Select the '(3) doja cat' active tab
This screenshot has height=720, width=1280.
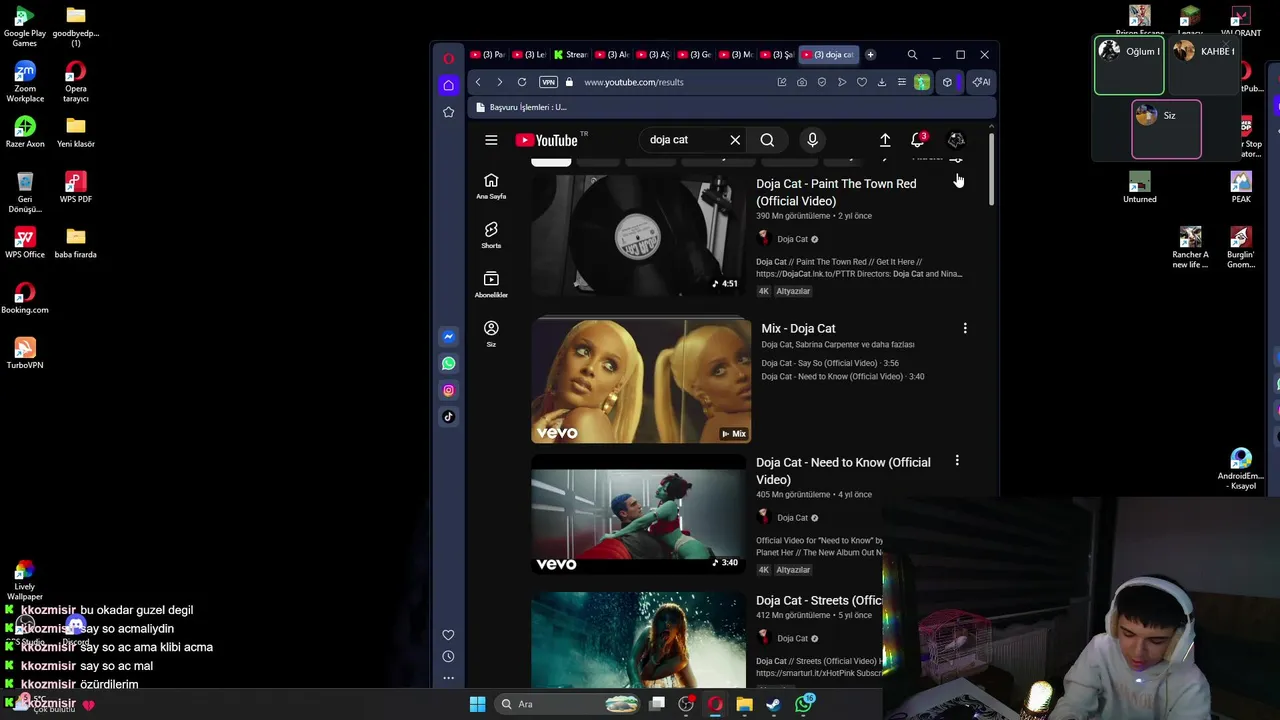829,55
